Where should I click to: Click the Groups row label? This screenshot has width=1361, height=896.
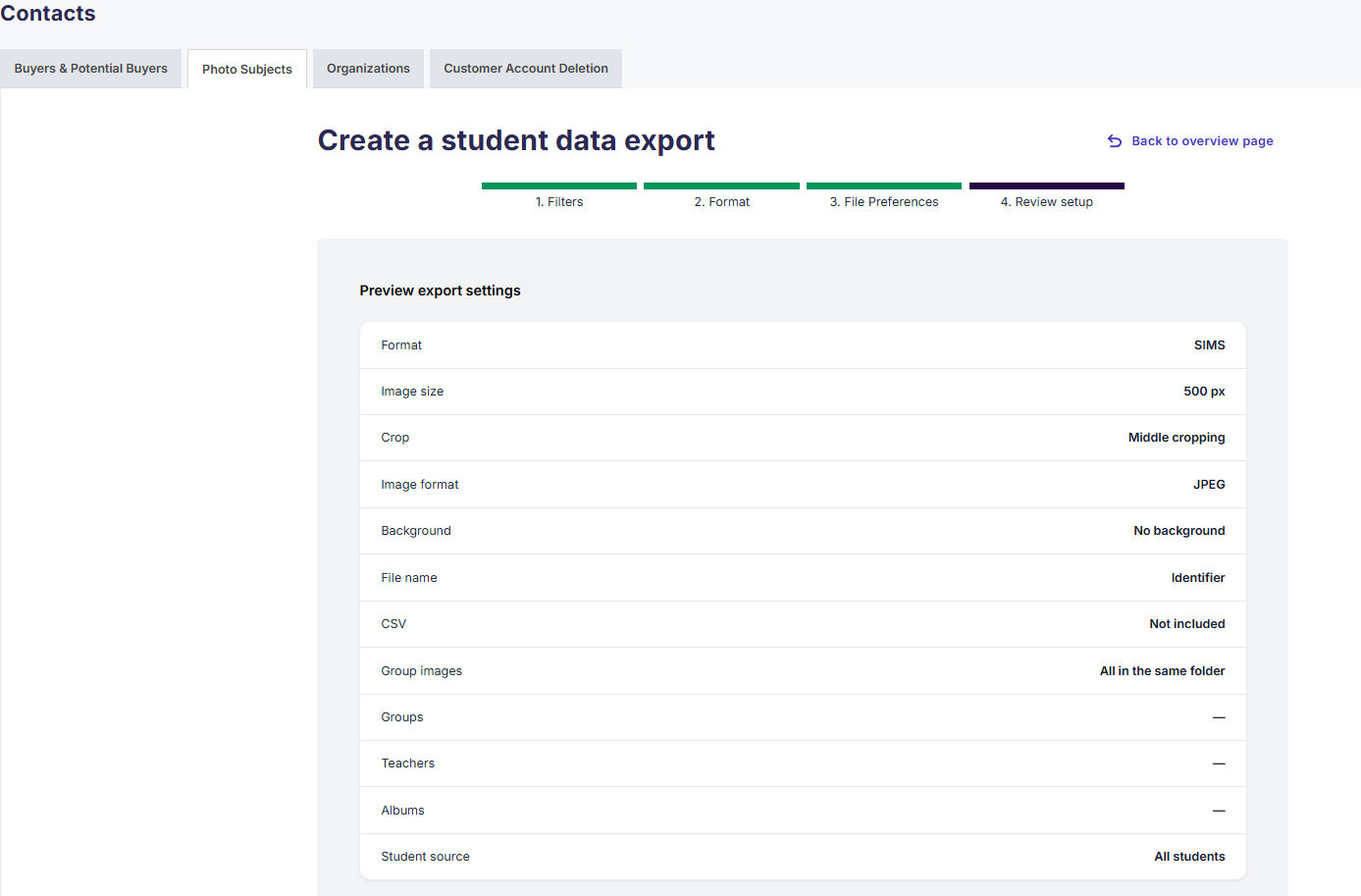tap(402, 717)
